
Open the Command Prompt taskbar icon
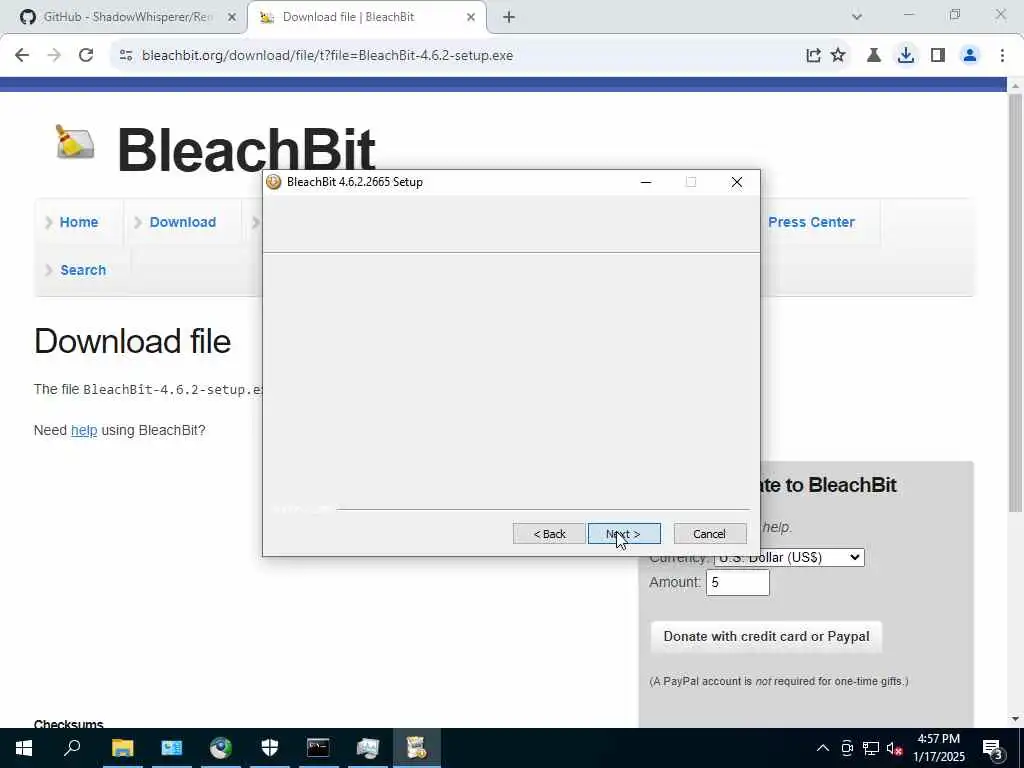[x=318, y=748]
